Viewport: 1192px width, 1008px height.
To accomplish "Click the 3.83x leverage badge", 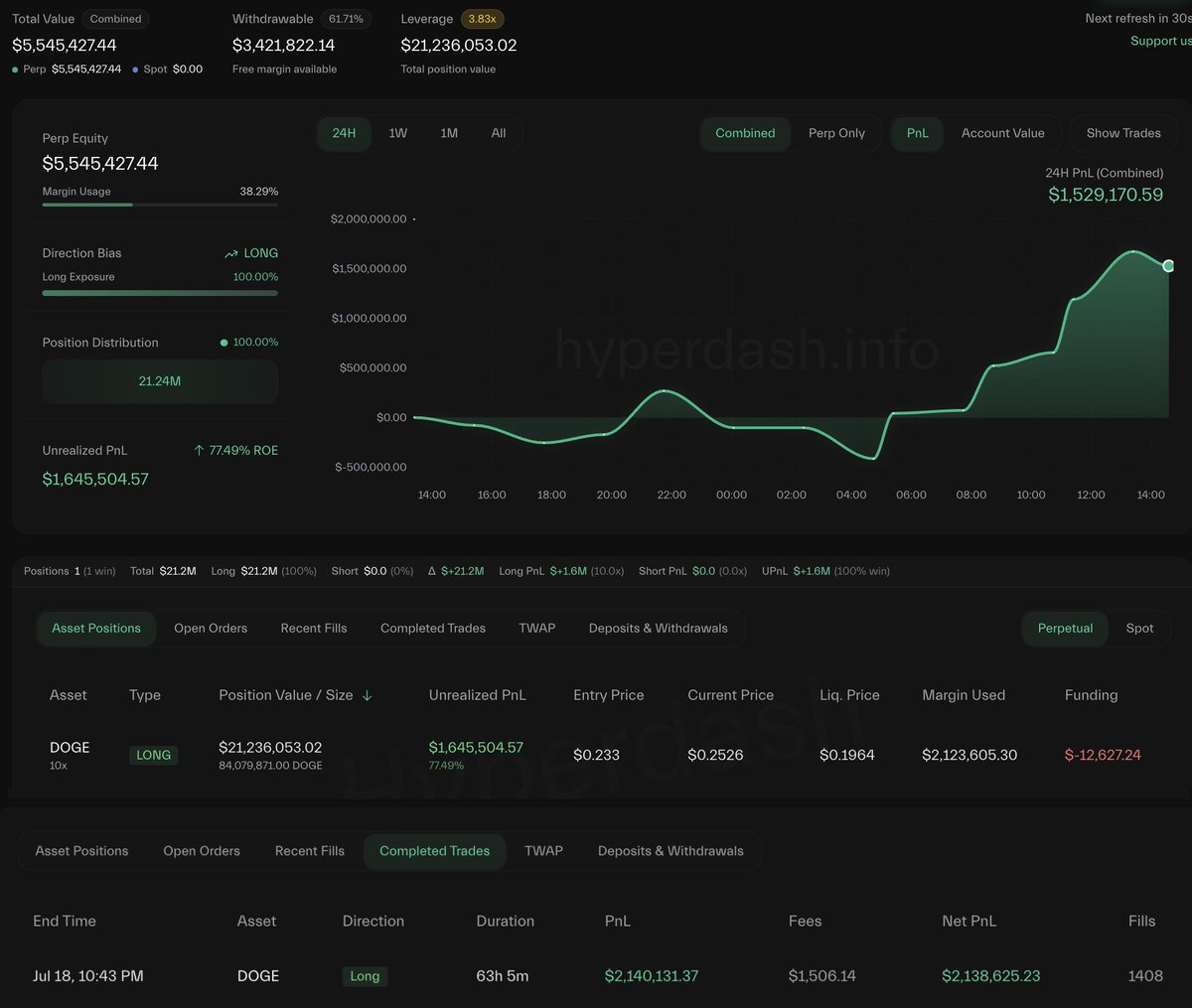I will click(x=482, y=19).
